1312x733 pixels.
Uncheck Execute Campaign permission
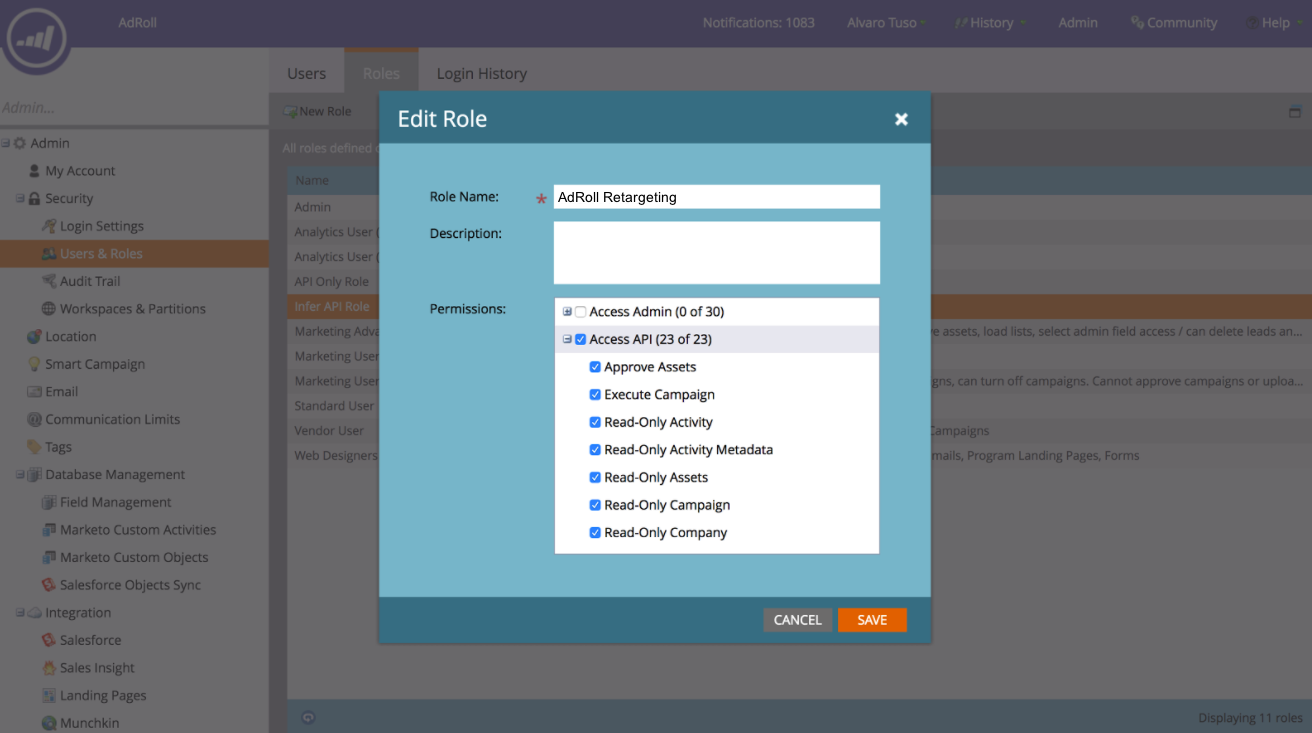596,395
